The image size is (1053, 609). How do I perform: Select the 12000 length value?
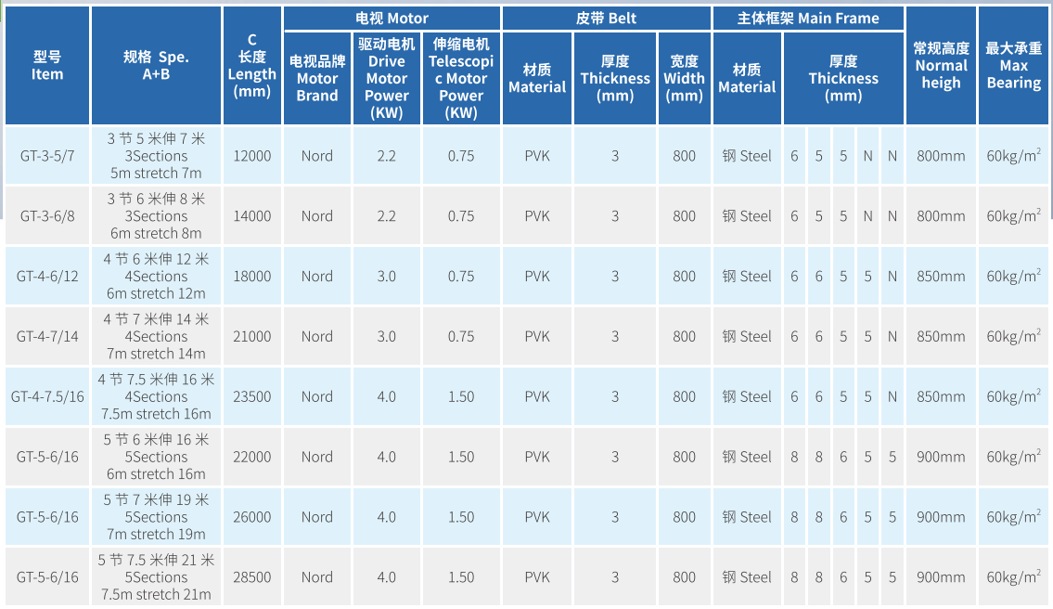coord(252,156)
